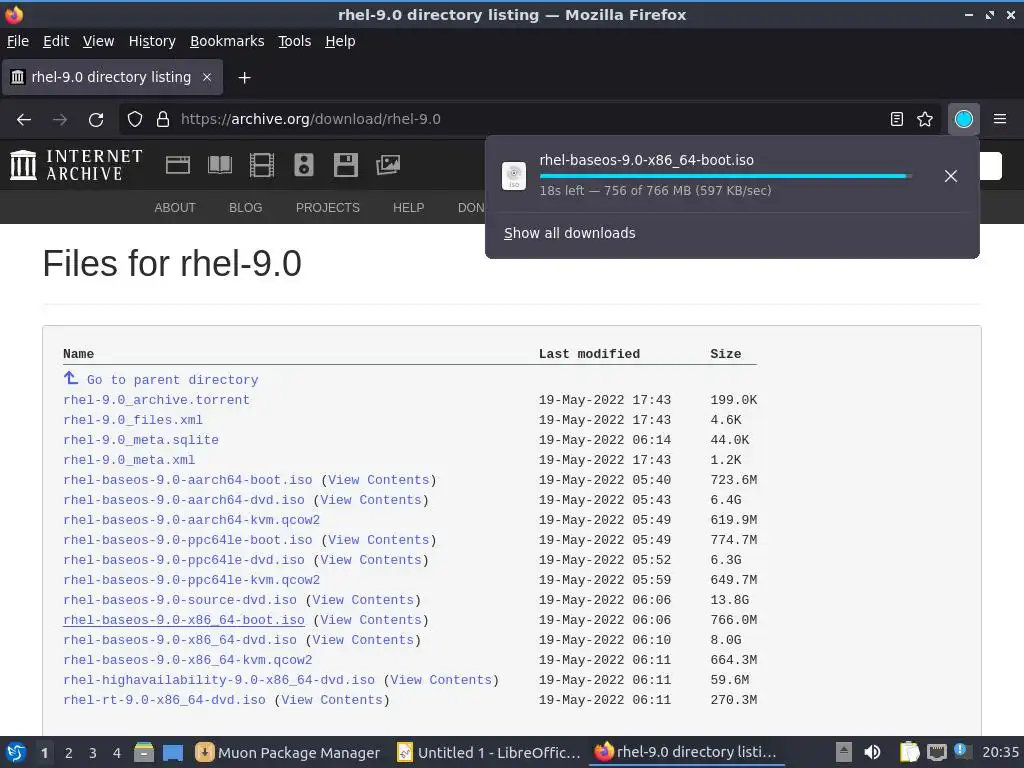Click the downloads progress icon in toolbar
The width and height of the screenshot is (1024, 768).
(x=963, y=119)
